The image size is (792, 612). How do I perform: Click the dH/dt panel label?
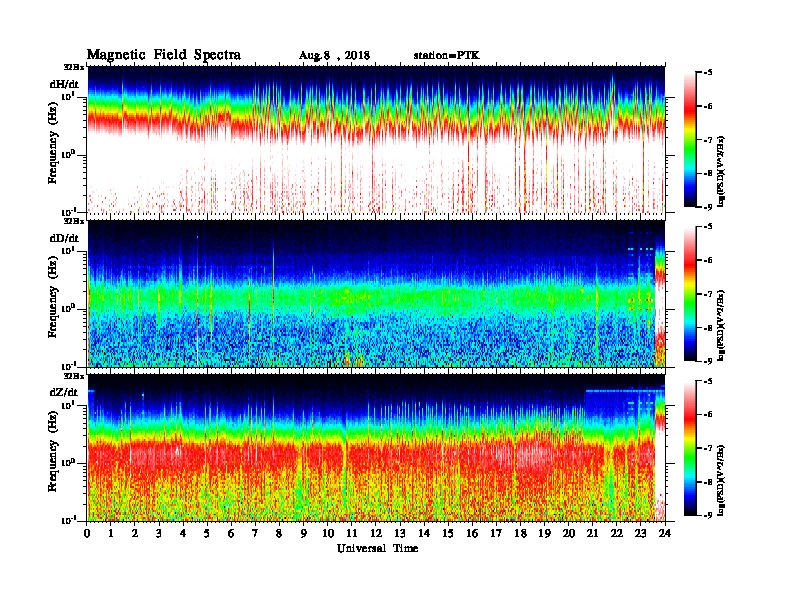click(64, 84)
